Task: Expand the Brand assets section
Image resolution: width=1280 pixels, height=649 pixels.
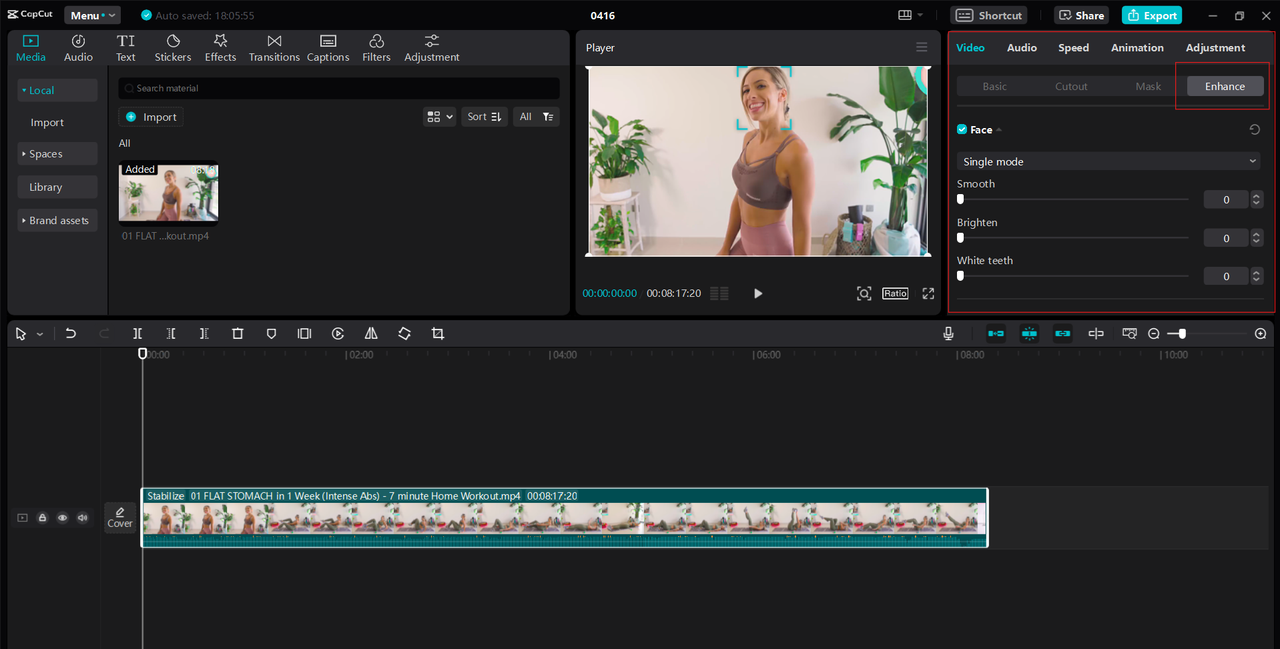Action: click(x=57, y=220)
